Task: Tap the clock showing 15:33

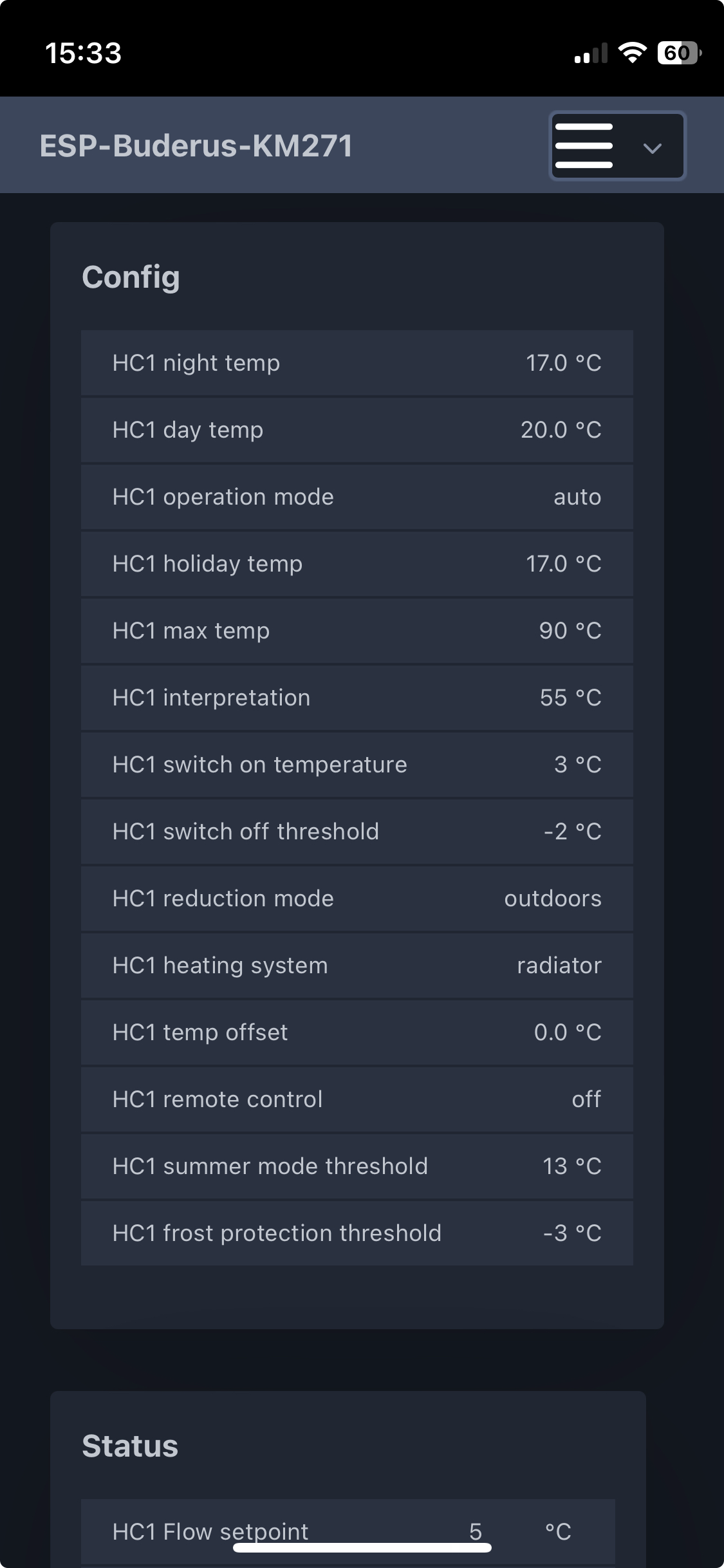Action: click(x=83, y=53)
